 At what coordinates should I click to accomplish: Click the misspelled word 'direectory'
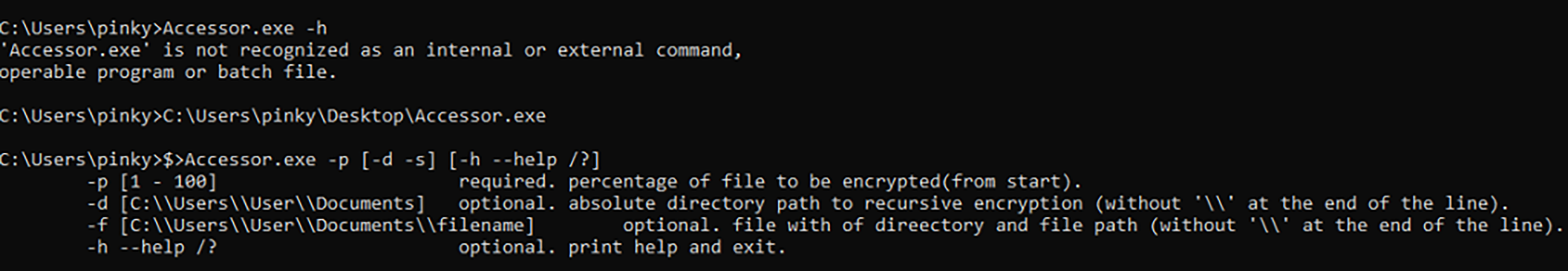click(930, 226)
